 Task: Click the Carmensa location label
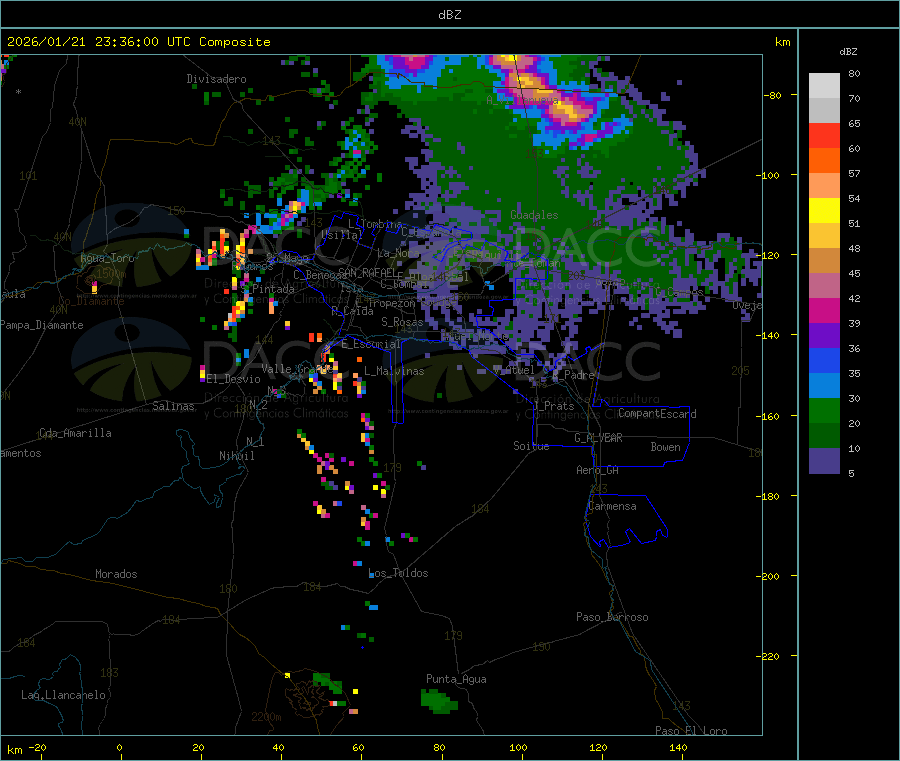tap(612, 506)
